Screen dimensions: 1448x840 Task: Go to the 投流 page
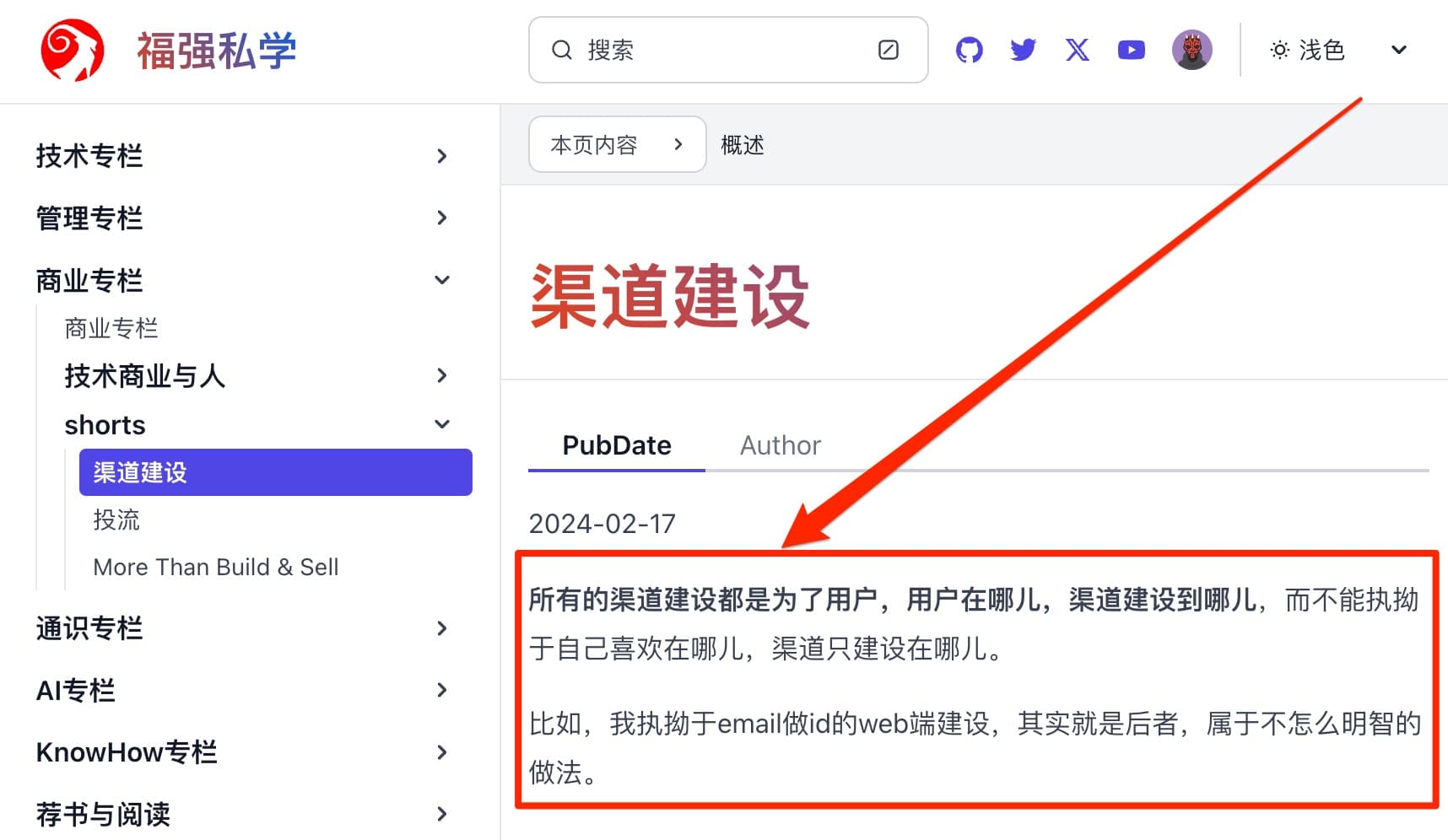[x=116, y=520]
